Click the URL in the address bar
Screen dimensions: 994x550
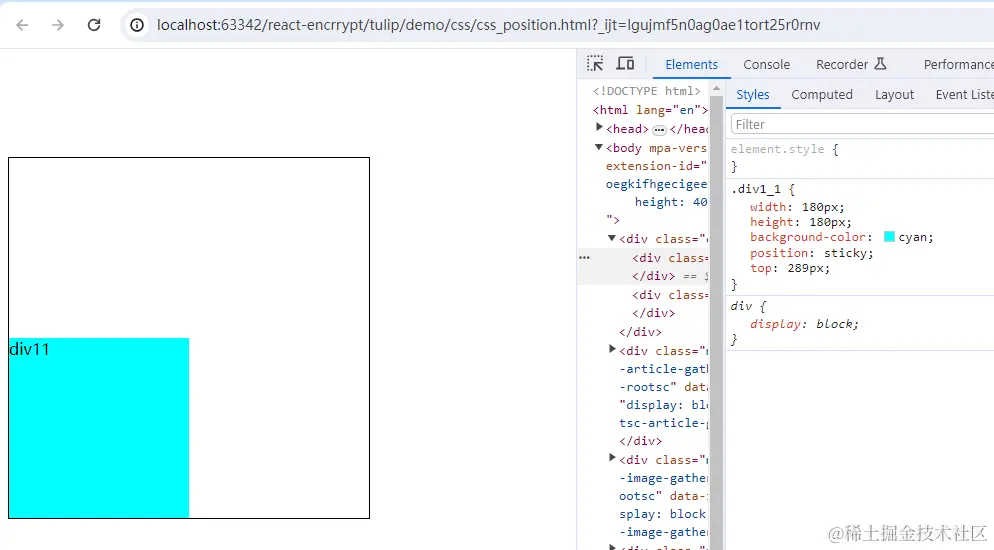[488, 25]
